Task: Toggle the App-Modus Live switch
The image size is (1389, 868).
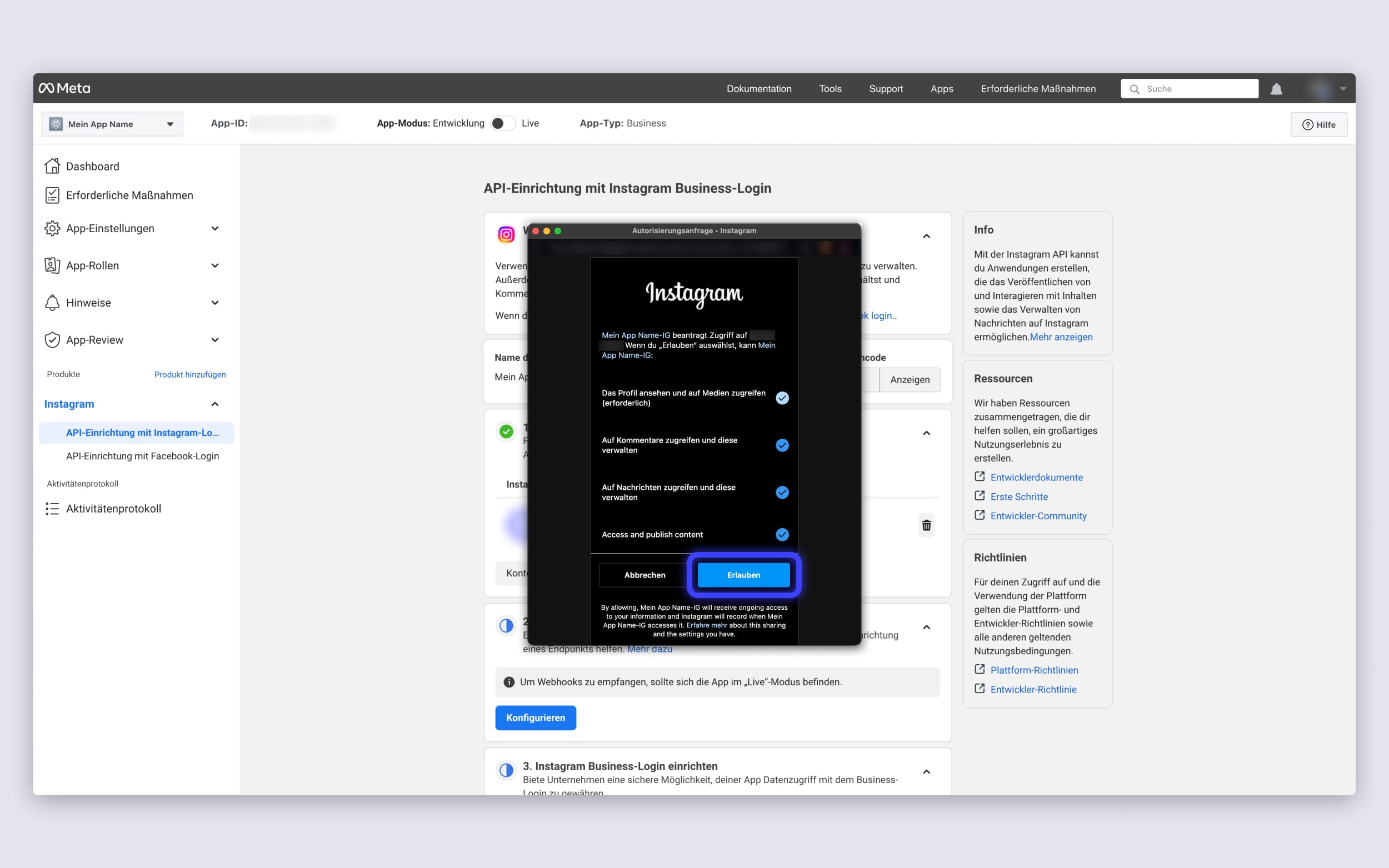Action: click(x=502, y=123)
